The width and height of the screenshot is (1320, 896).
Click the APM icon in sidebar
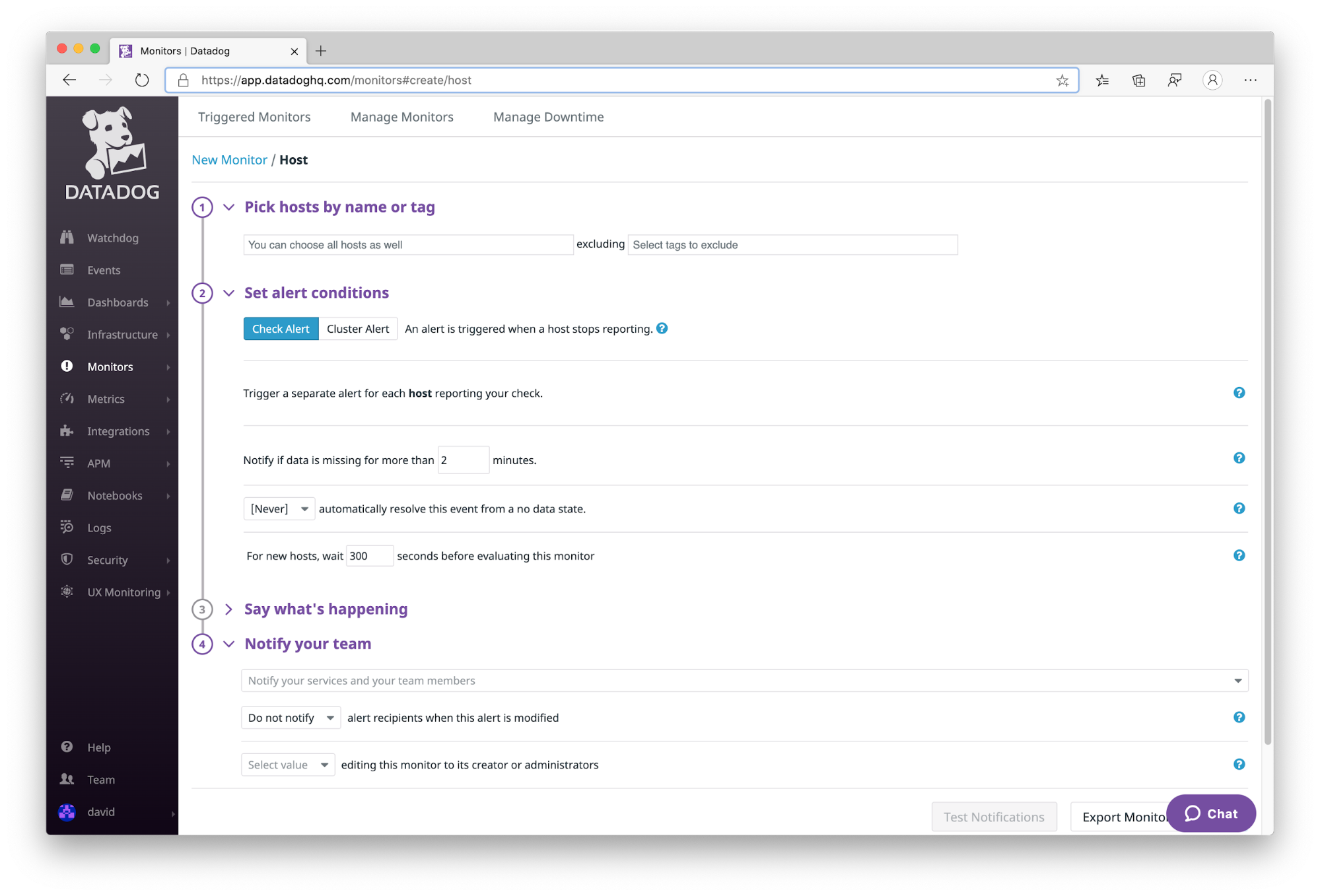click(x=67, y=462)
